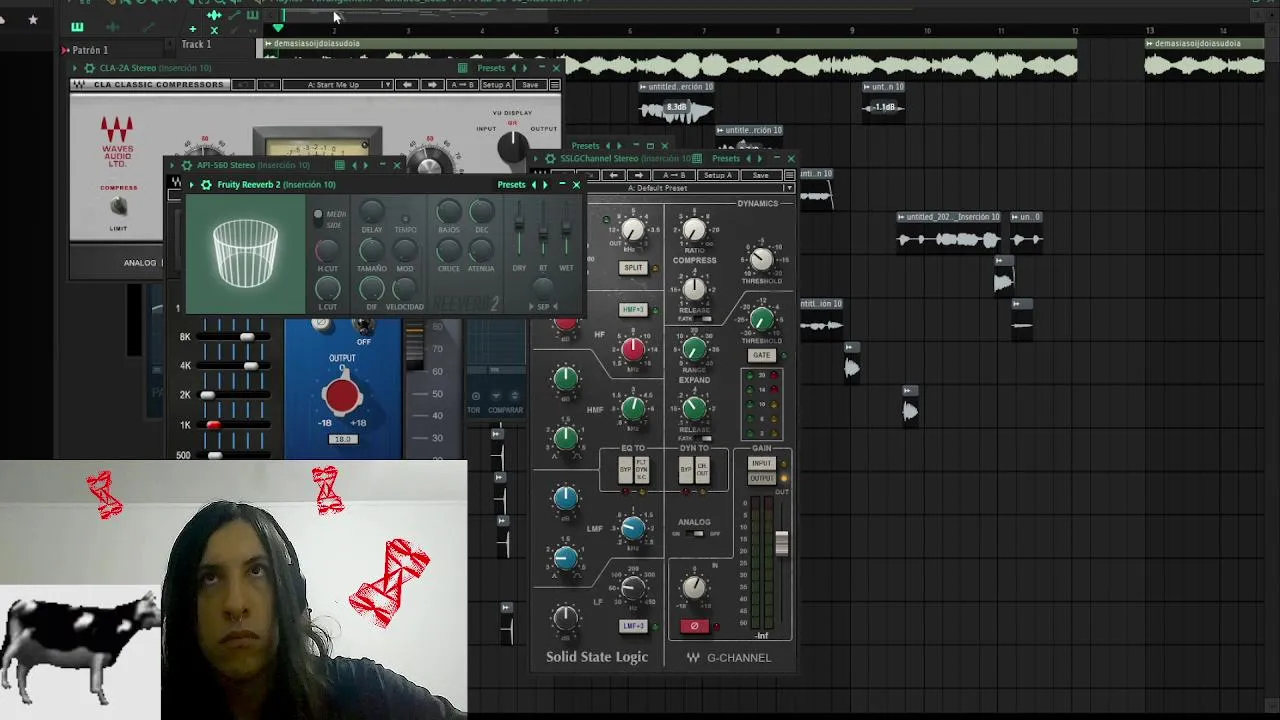The image size is (1280, 720).
Task: Select next preset arrow in Fruity Reeverb 2
Action: [x=545, y=185]
